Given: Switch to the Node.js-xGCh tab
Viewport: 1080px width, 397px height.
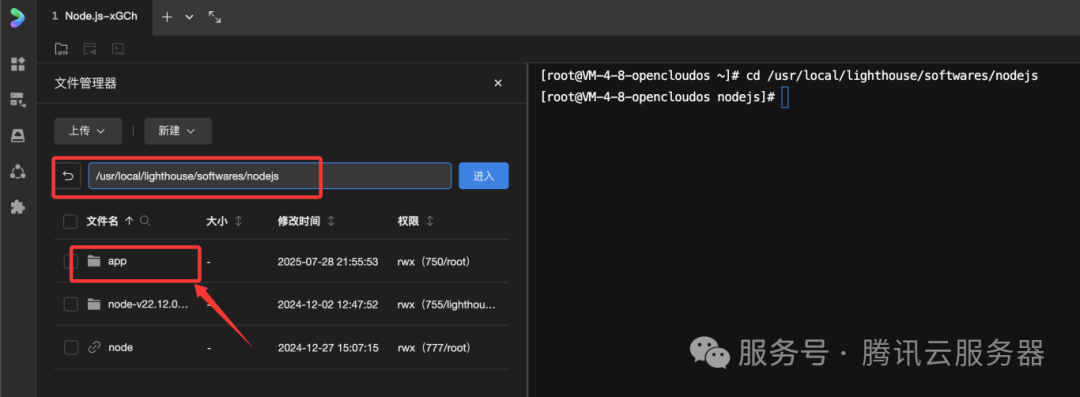Looking at the screenshot, I should [x=94, y=17].
